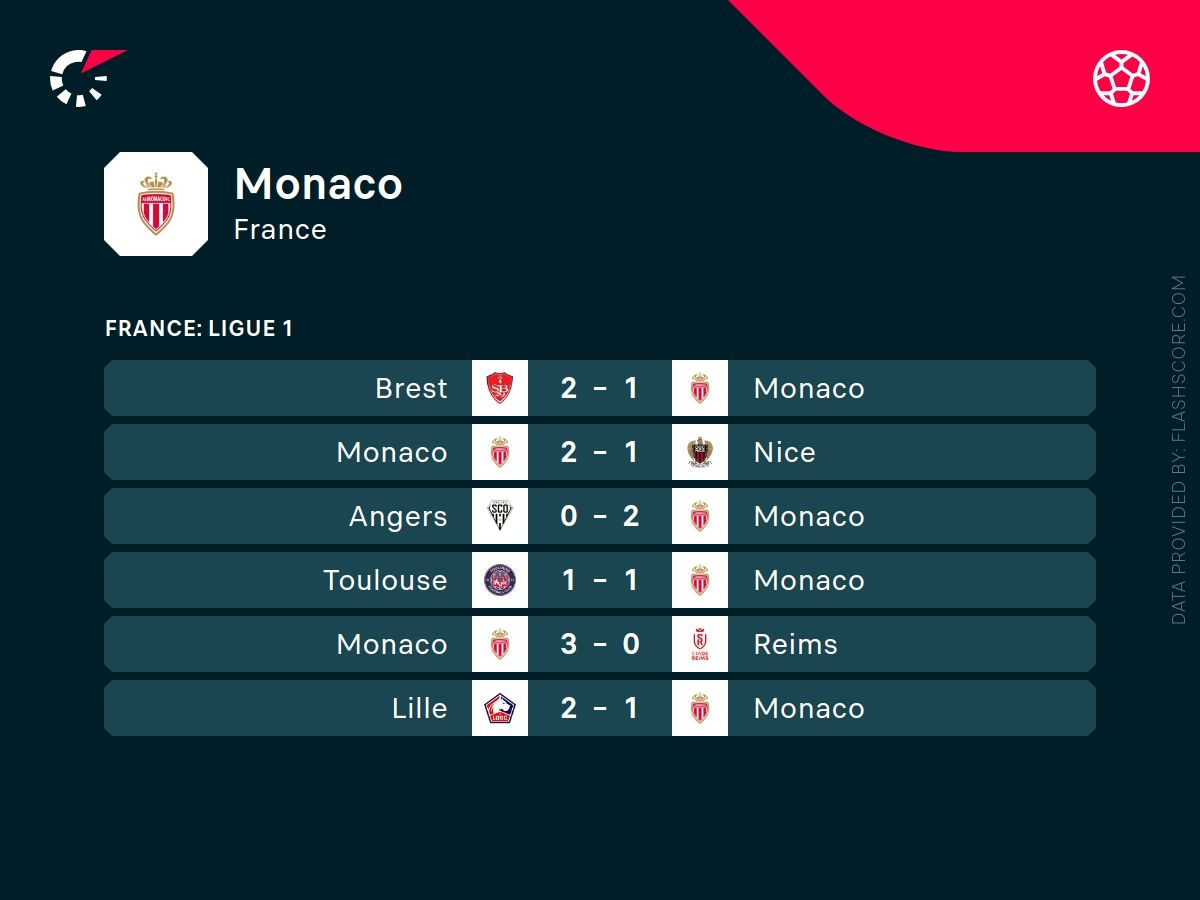
Task: Click the Brest team name
Action: point(411,388)
